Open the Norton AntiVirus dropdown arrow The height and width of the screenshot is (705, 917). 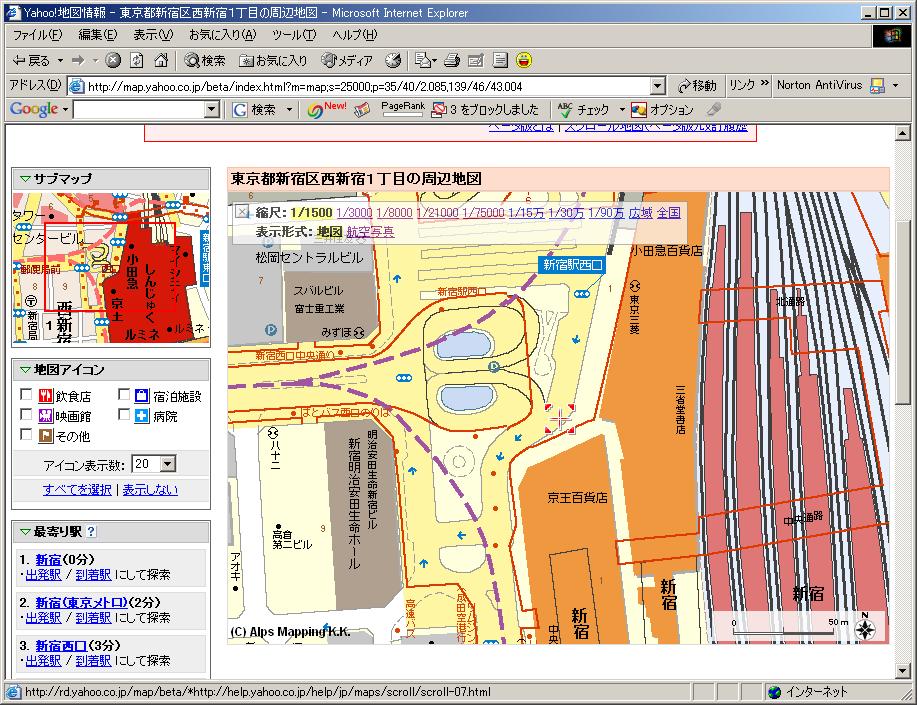point(895,86)
